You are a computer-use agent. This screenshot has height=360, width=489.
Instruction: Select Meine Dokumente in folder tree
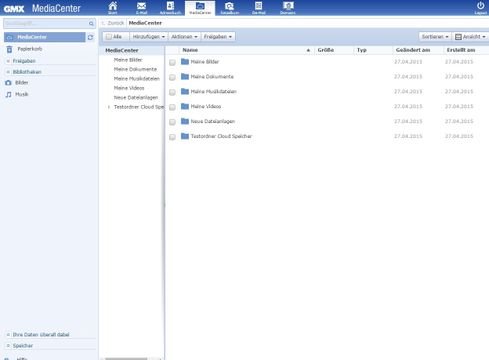135,69
